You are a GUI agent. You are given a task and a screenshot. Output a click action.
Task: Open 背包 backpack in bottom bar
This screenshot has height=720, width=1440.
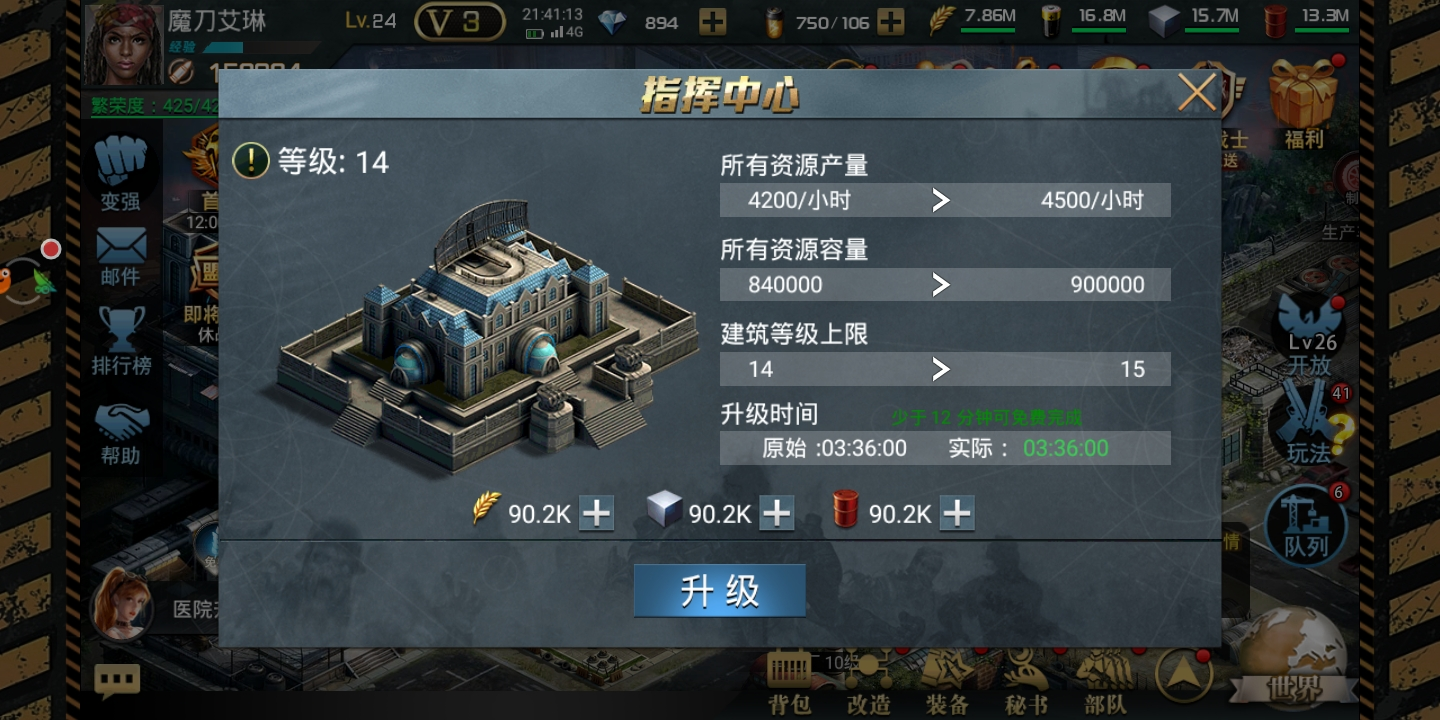[790, 684]
